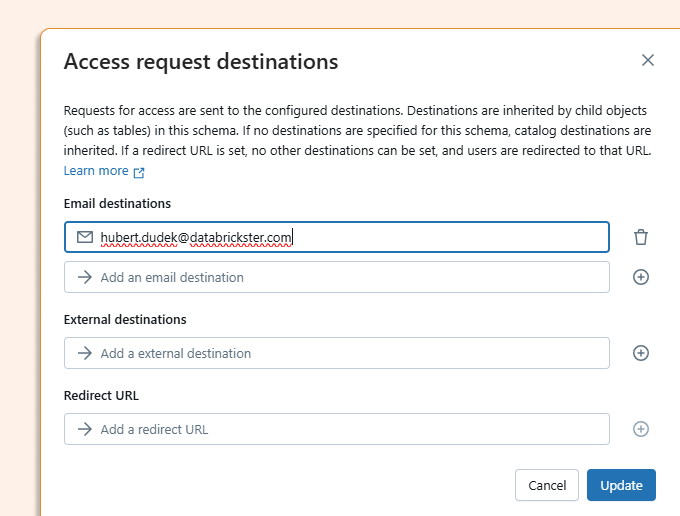Click arrow icon in 'Add a redirect URL'

pos(85,429)
